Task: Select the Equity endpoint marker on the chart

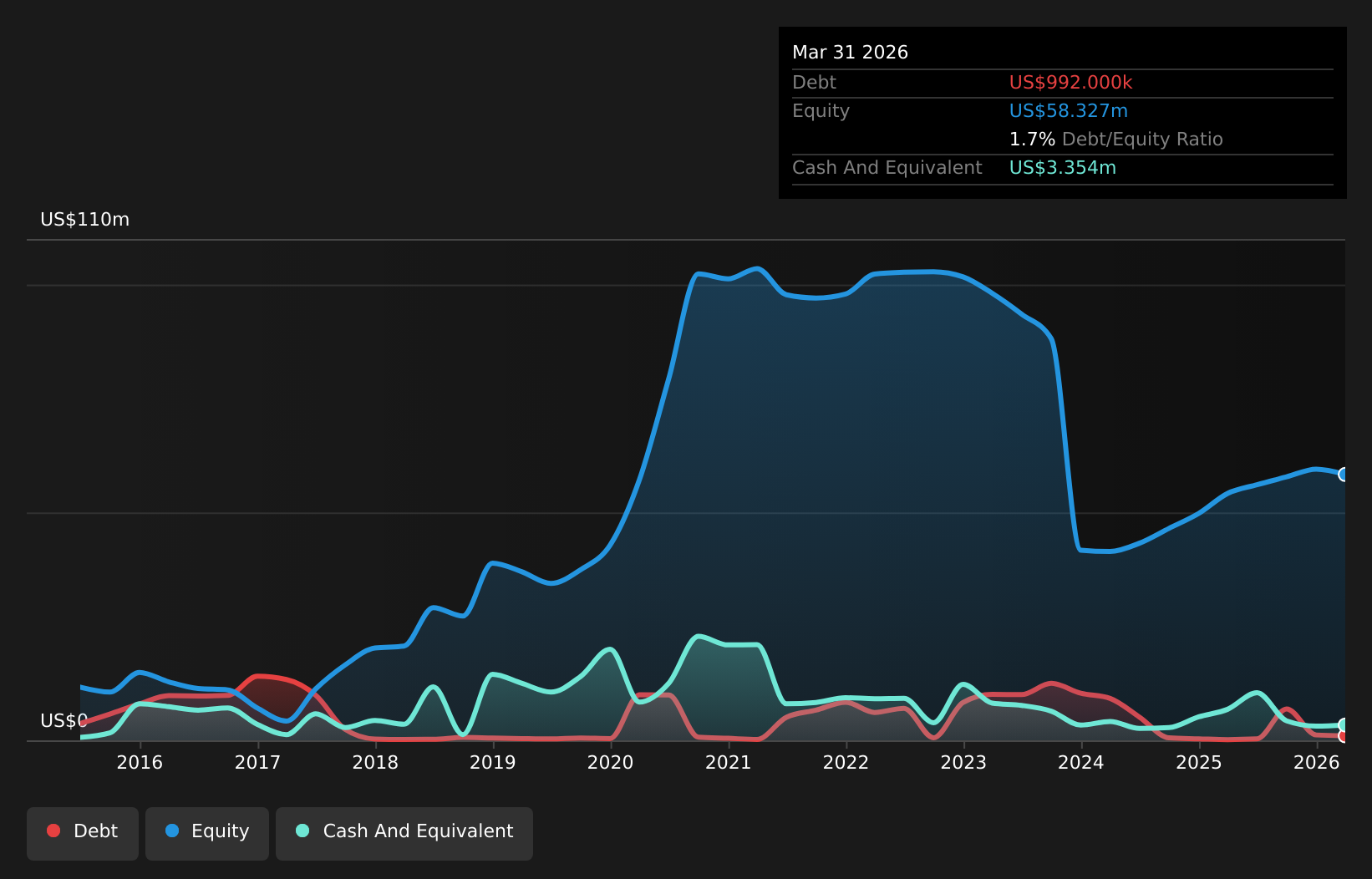Action: (1344, 475)
